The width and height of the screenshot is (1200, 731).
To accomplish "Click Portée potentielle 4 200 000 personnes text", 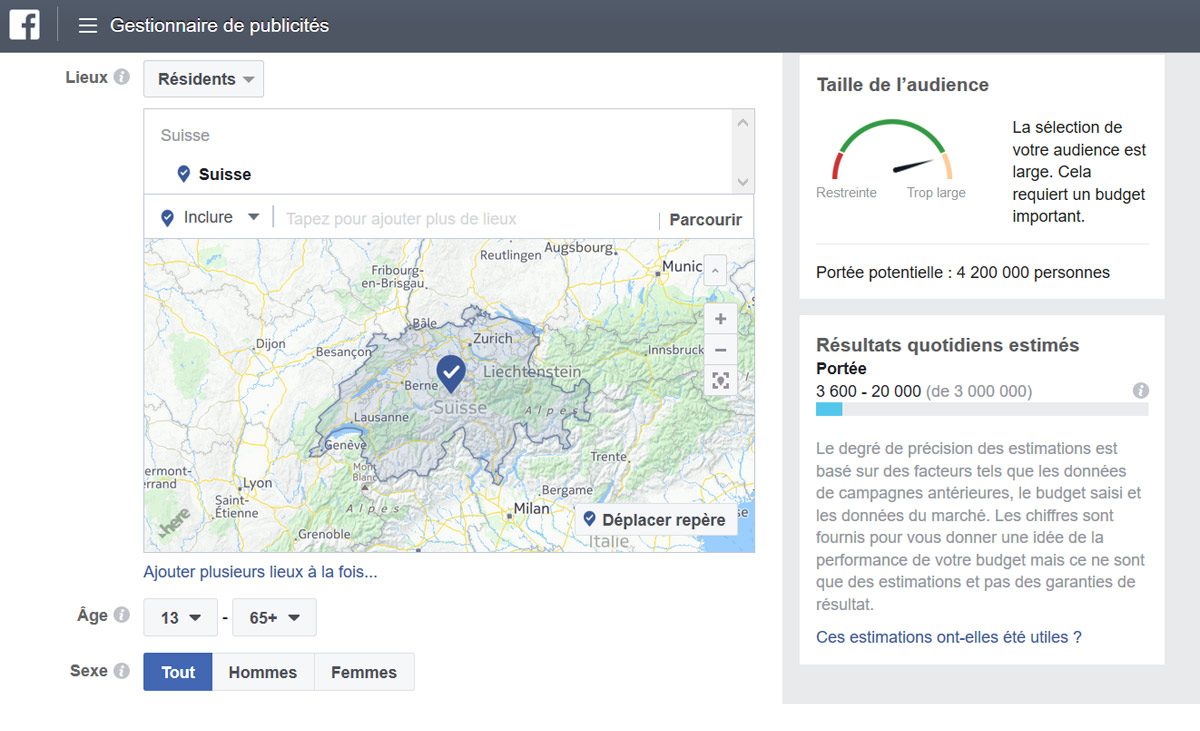I will 963,272.
